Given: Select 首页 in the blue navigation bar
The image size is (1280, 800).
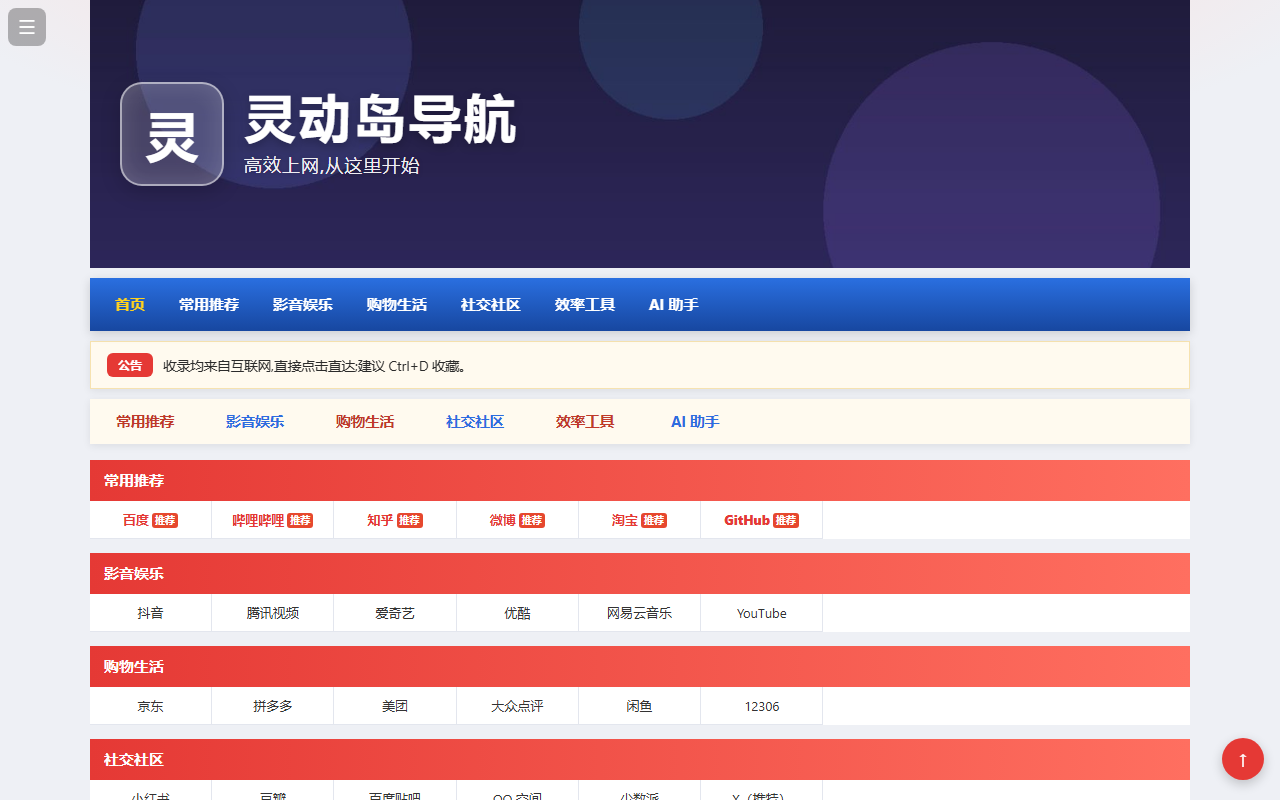Looking at the screenshot, I should [x=130, y=304].
